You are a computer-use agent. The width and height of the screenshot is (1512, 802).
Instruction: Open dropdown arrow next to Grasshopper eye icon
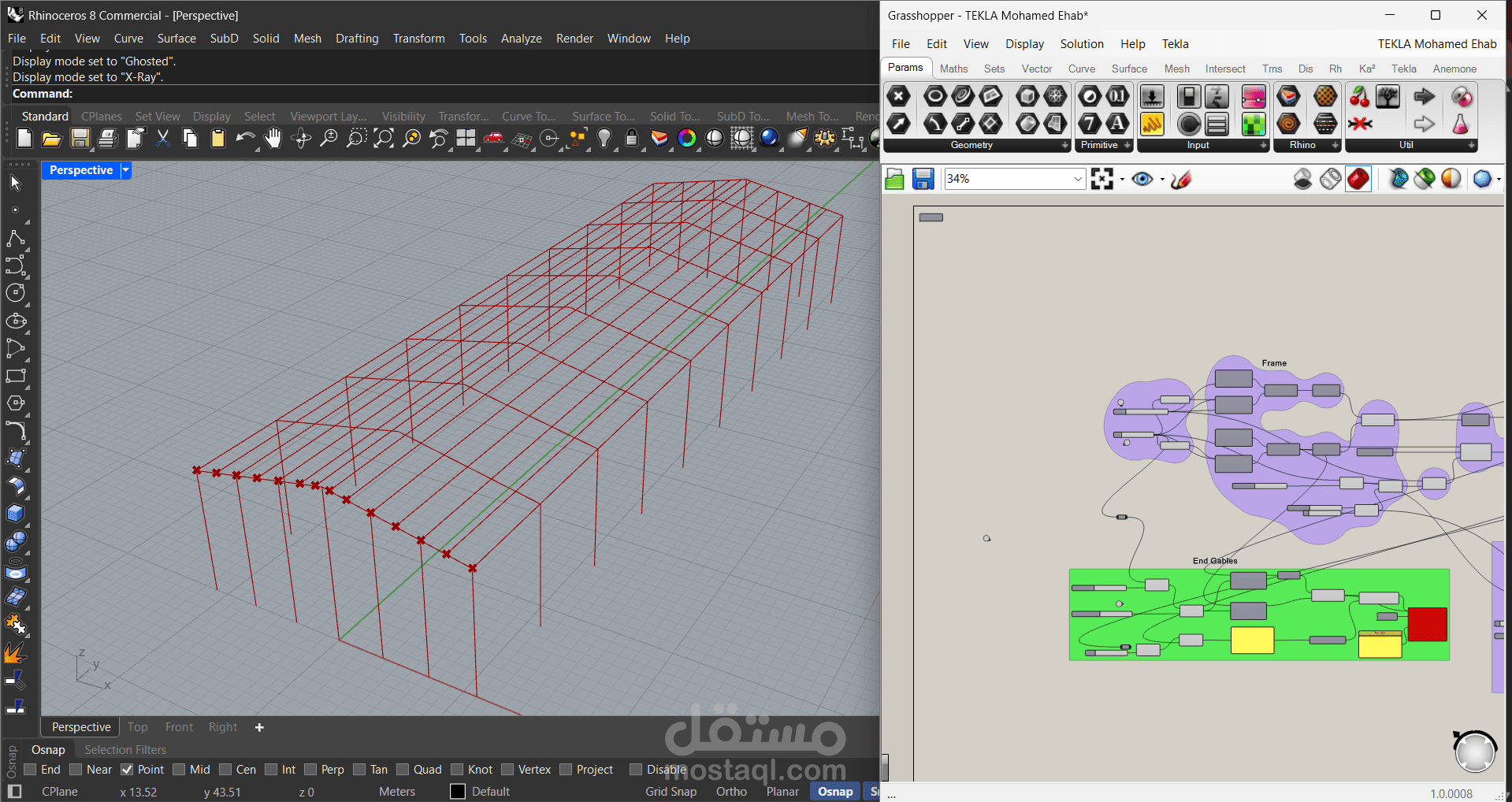(1162, 180)
